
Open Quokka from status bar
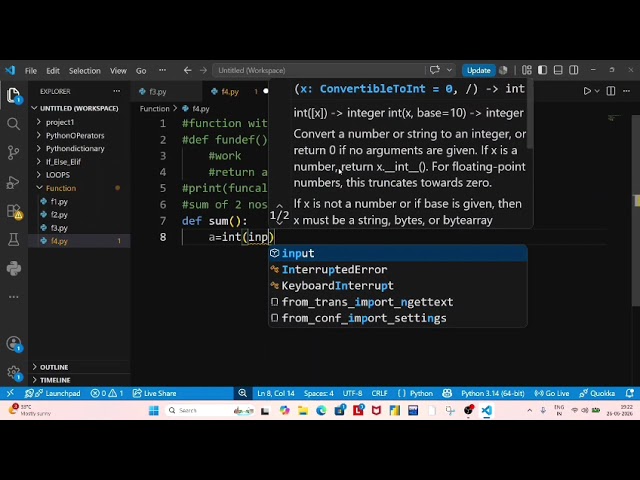[x=597, y=393]
